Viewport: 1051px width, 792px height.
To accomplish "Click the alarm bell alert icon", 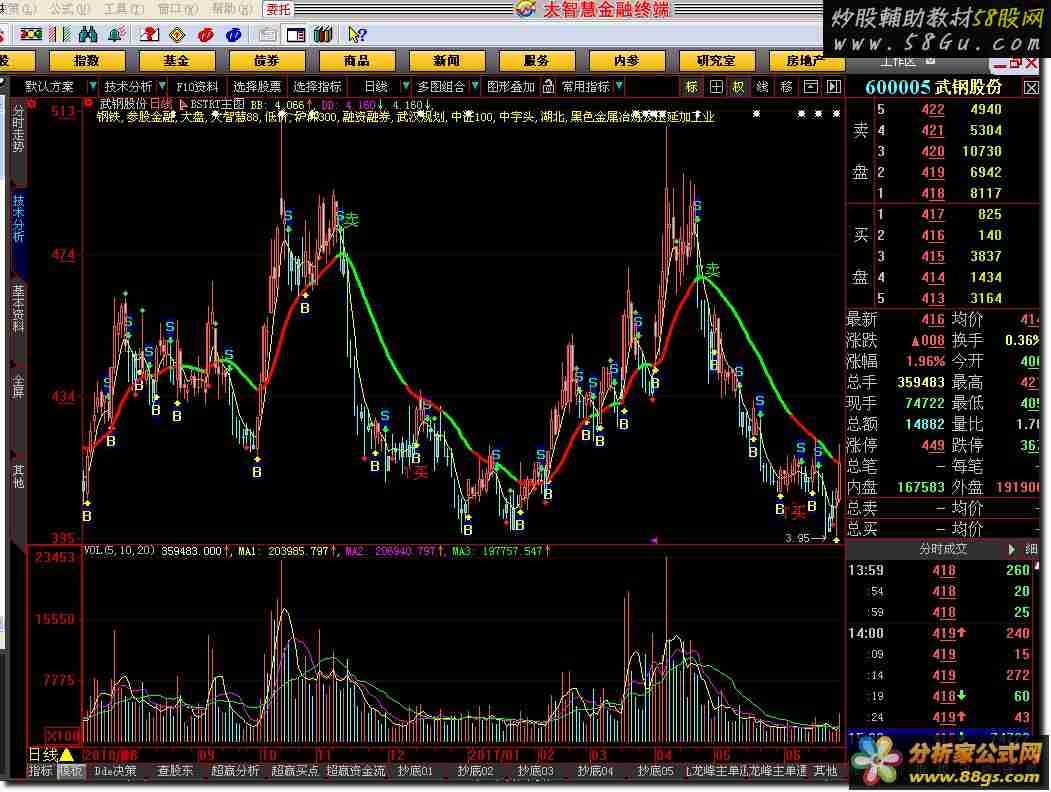I will pos(117,34).
